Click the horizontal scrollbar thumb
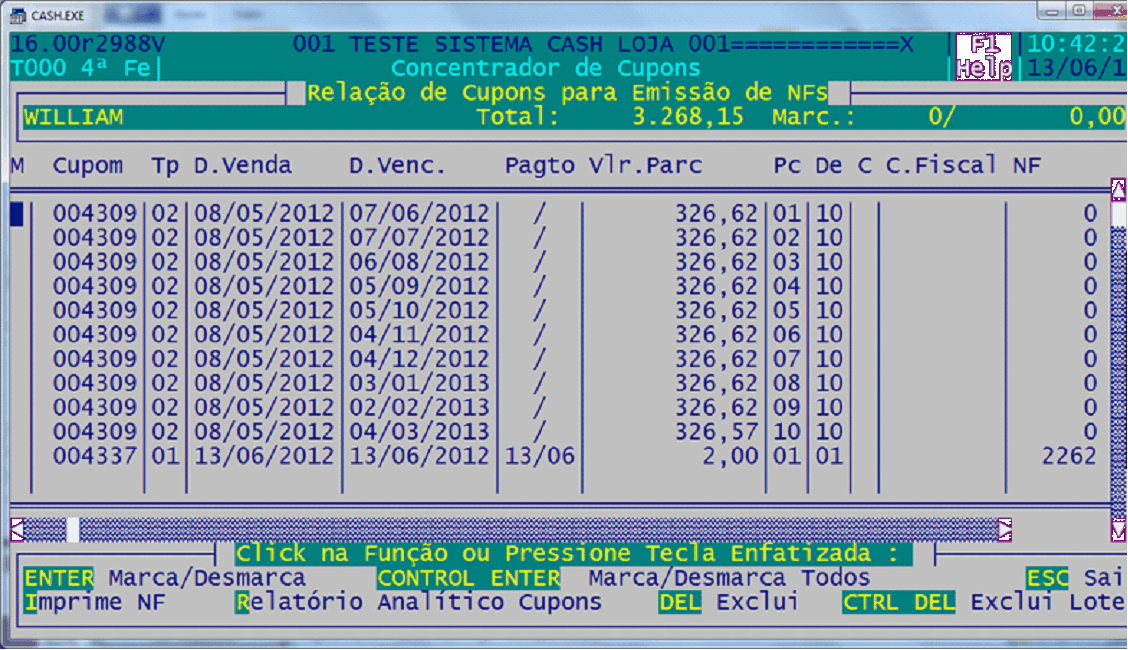The width and height of the screenshot is (1128, 650). pos(72,528)
